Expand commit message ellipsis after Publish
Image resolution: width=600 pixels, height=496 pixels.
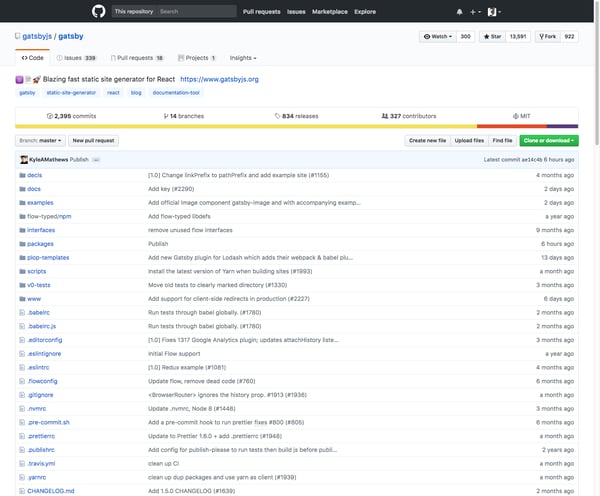[x=96, y=160]
